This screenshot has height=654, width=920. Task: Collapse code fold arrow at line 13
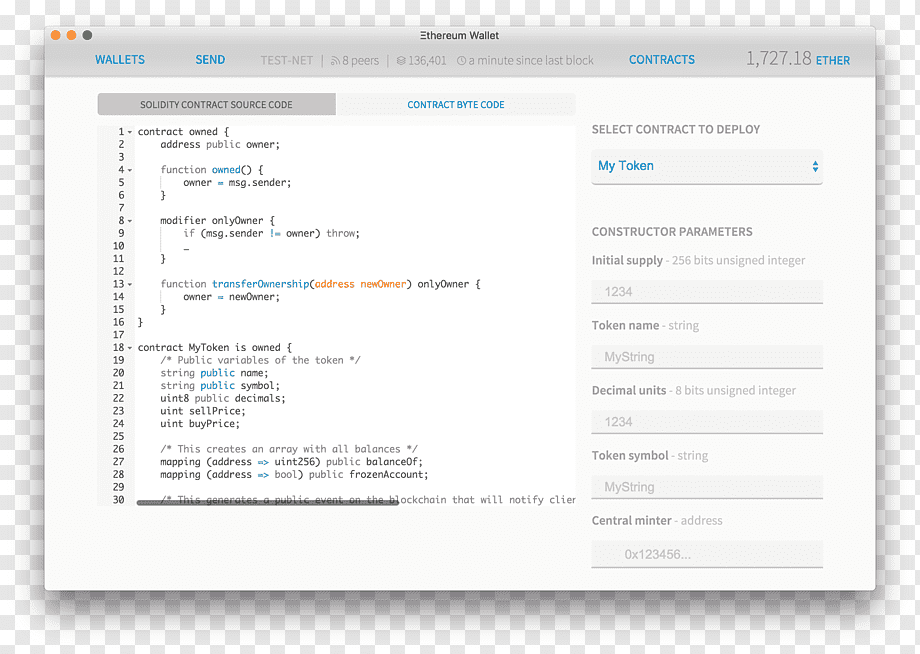(x=130, y=285)
